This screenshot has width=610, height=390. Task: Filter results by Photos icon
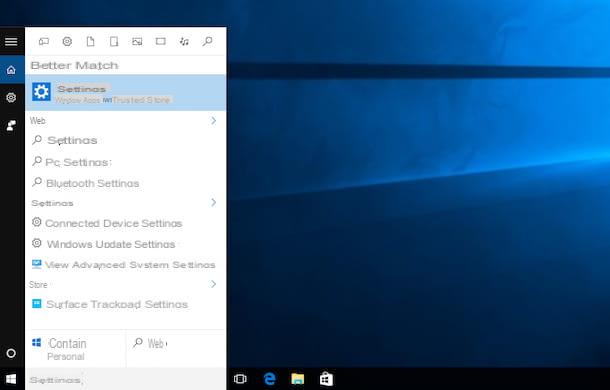point(137,41)
